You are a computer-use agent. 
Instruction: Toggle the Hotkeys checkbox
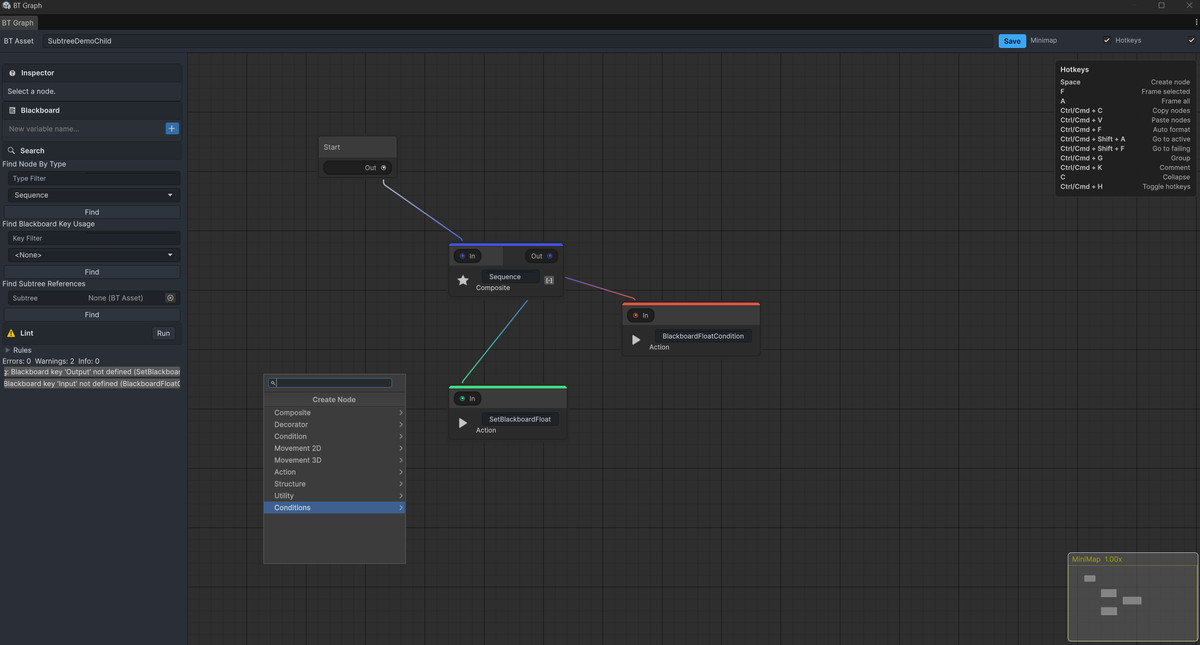pos(1192,40)
